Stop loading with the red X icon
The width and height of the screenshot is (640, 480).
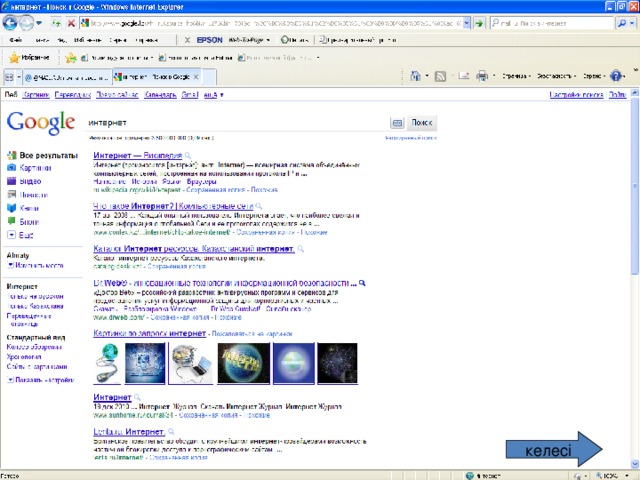coord(71,23)
